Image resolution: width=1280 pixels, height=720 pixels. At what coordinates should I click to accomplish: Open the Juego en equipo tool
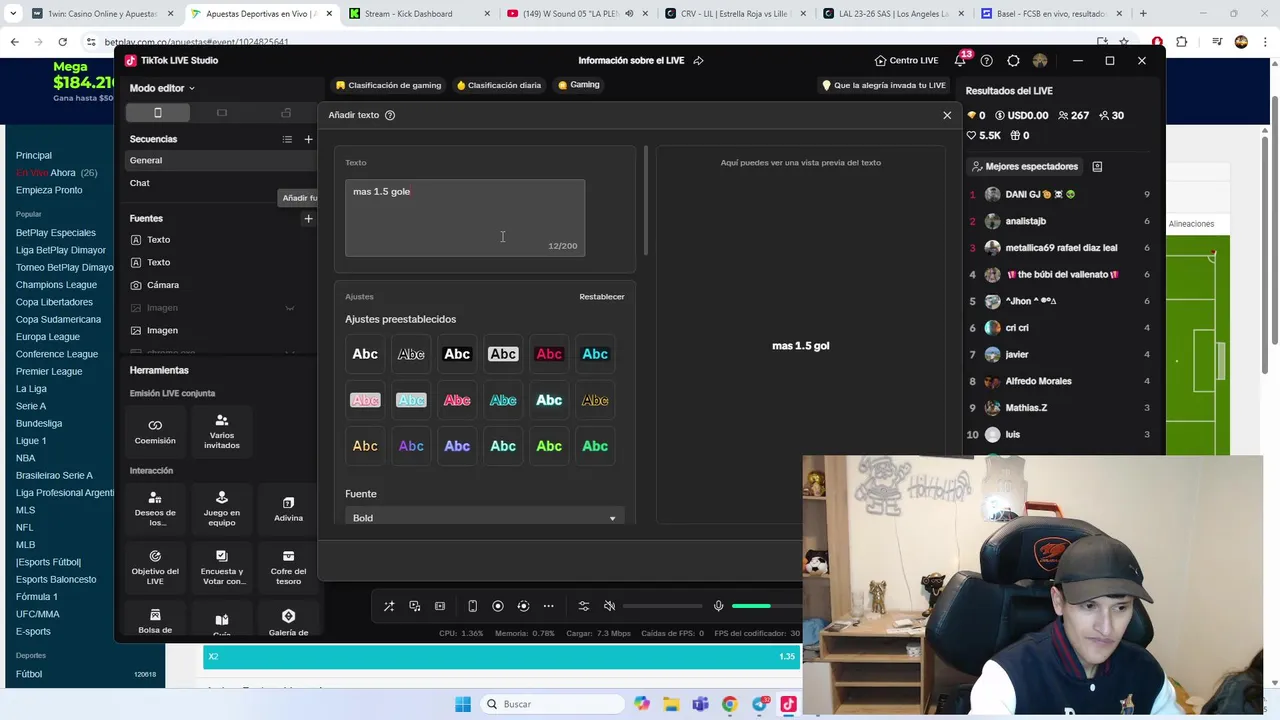(x=222, y=509)
